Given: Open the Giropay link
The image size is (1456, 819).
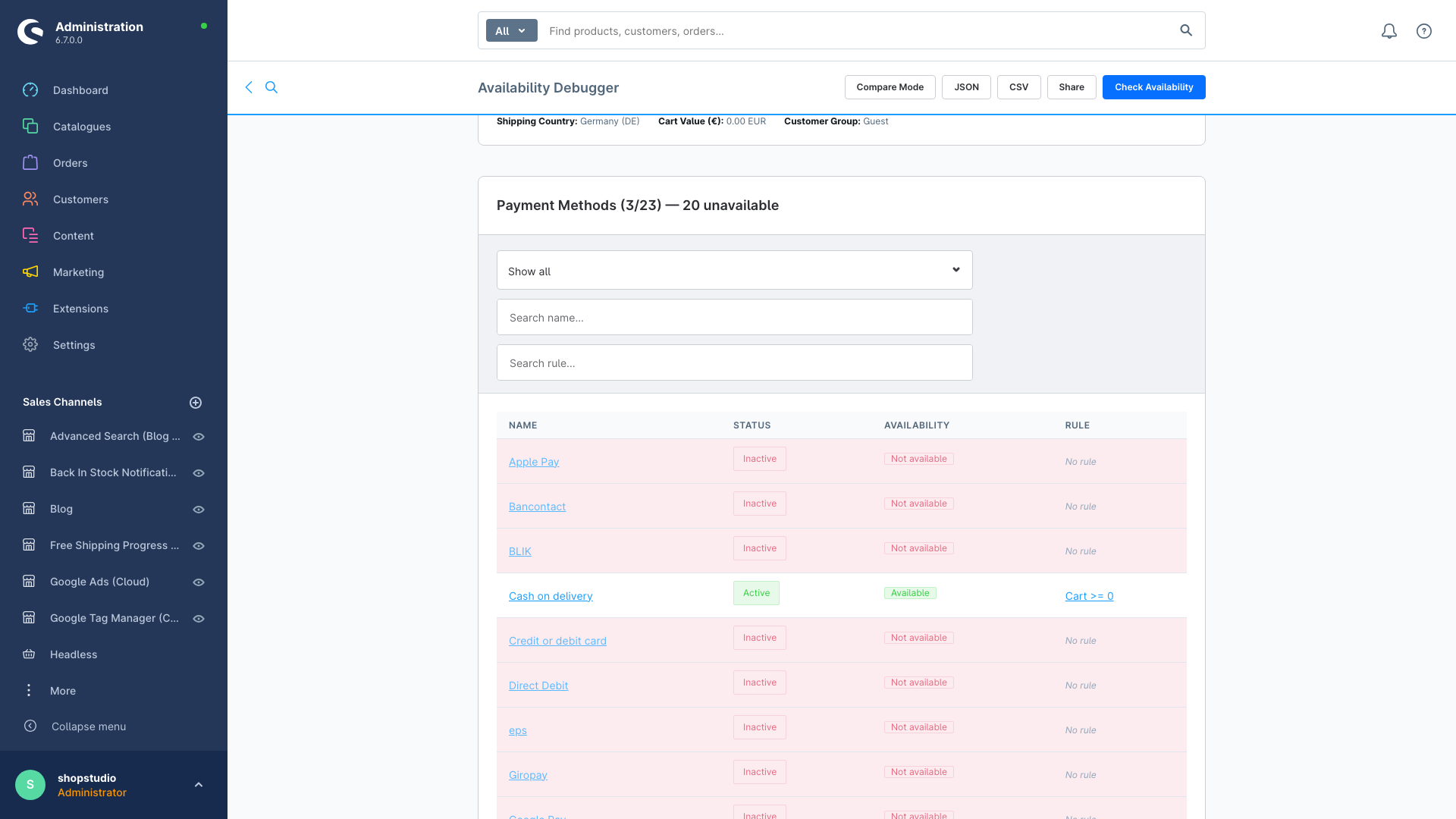Looking at the screenshot, I should pos(528,775).
